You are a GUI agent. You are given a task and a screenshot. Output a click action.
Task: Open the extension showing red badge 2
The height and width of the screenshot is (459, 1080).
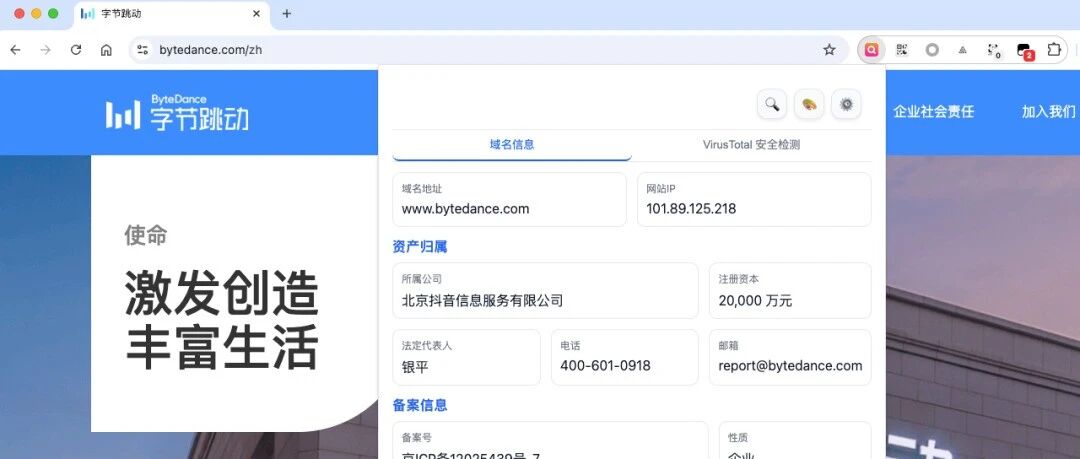pos(1024,50)
